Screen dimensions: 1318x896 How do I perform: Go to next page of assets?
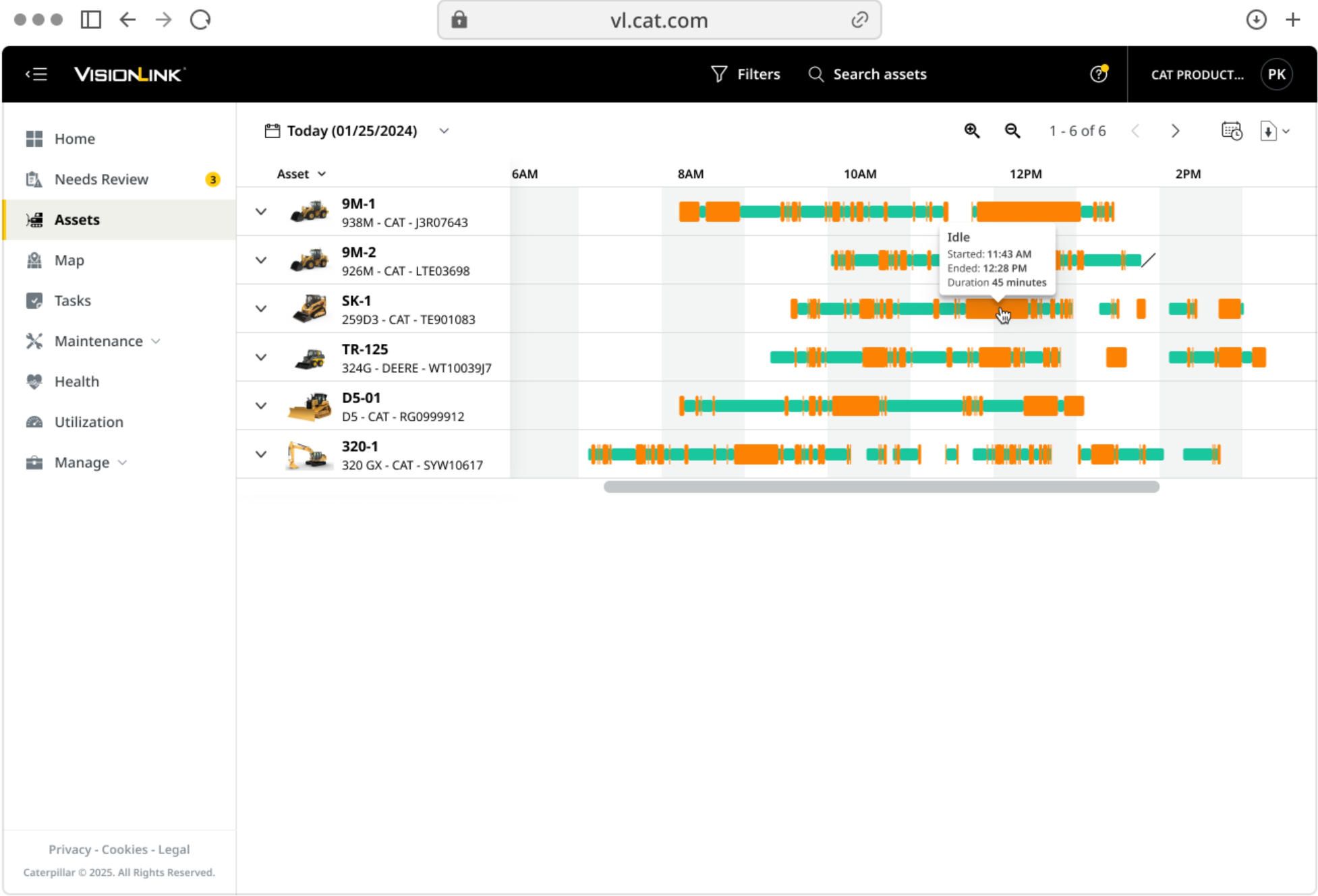tap(1176, 131)
